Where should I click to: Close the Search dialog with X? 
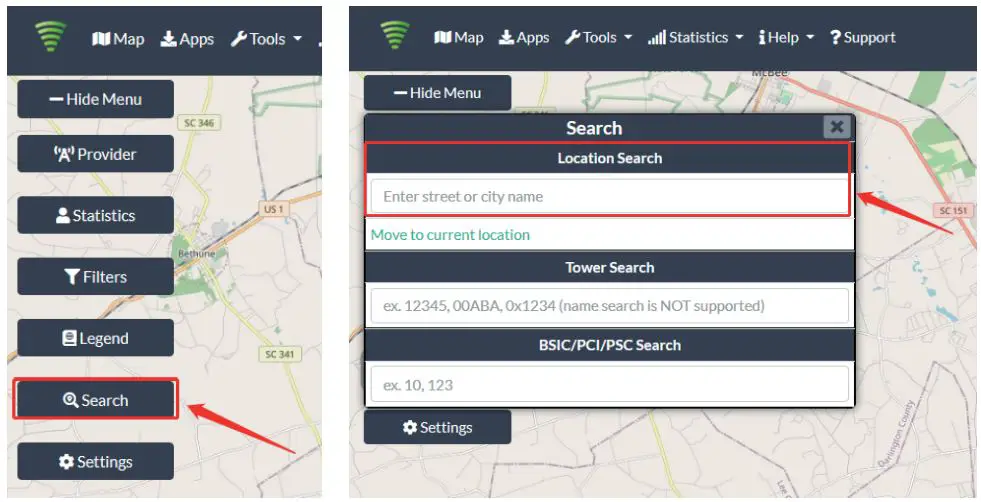(x=836, y=127)
